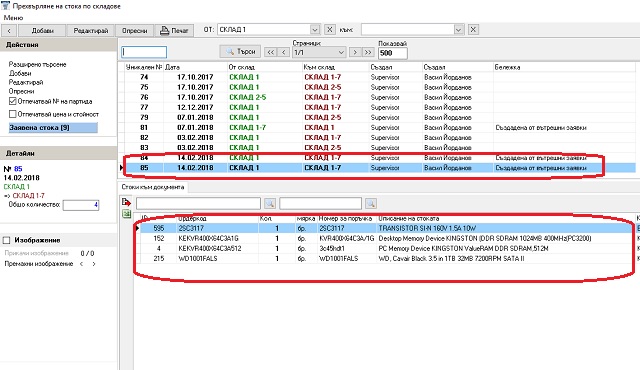Select document row number 75
This screenshot has height=370, width=640.
tap(380, 87)
